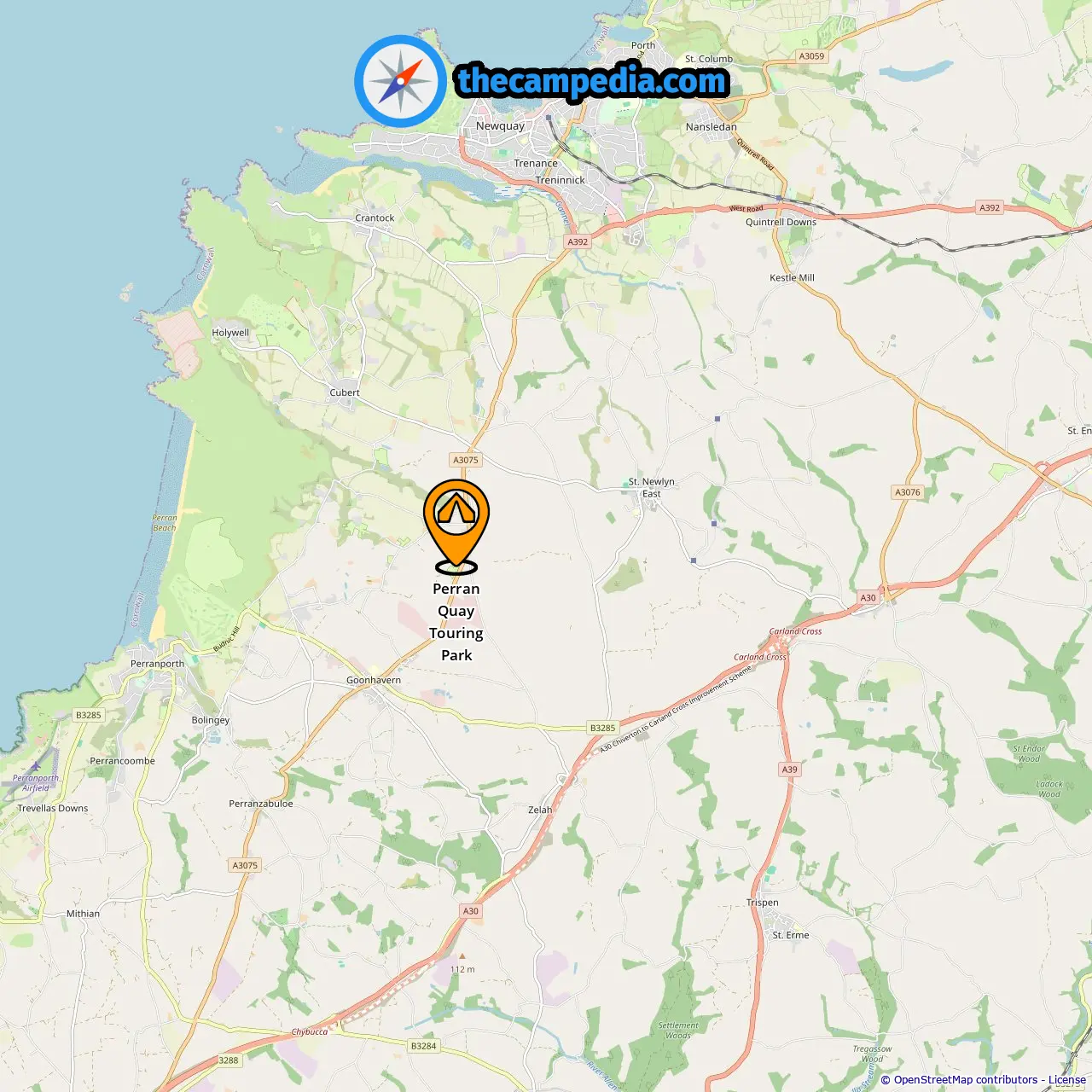Click the St. Newlyn East label
The height and width of the screenshot is (1092, 1092).
(652, 487)
